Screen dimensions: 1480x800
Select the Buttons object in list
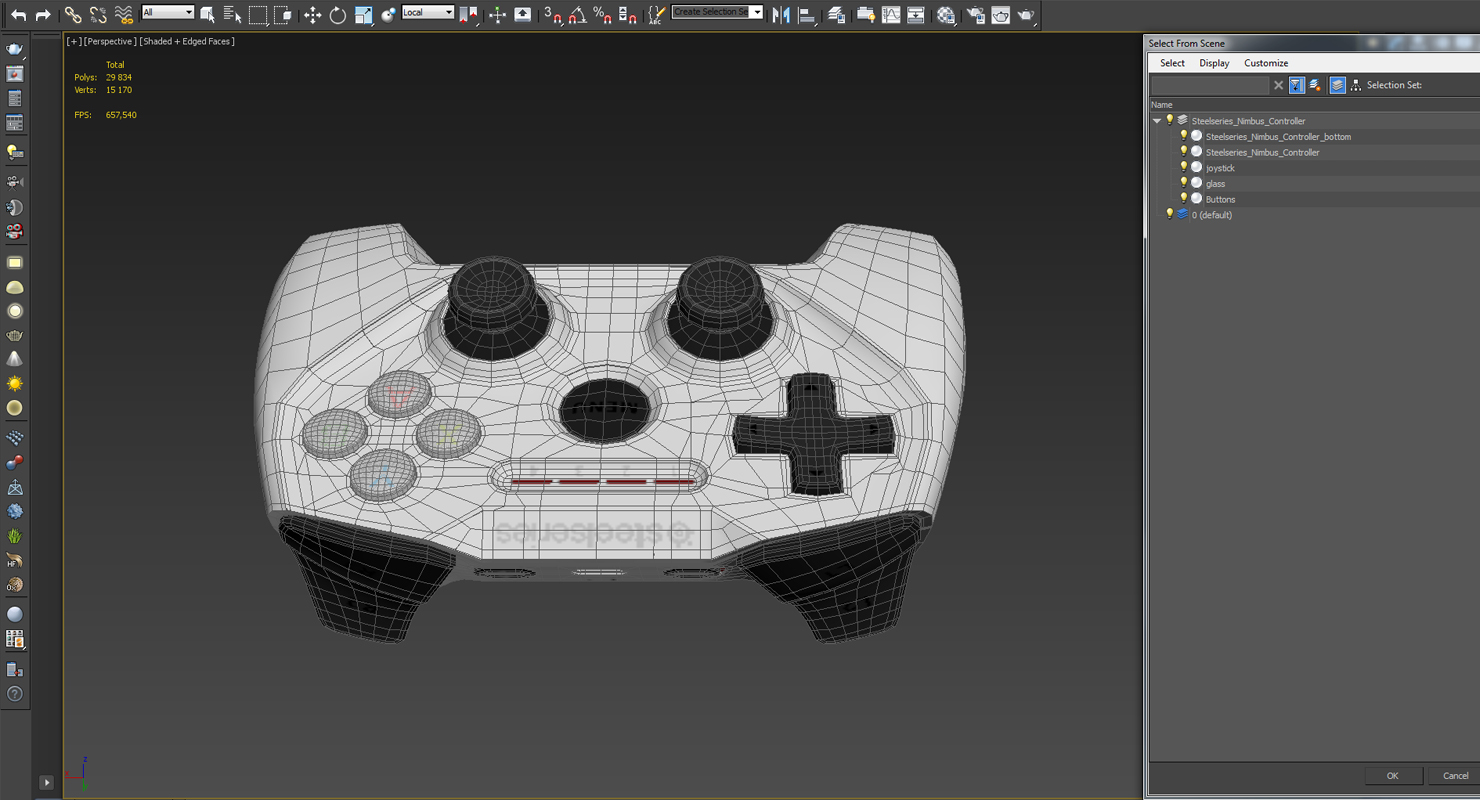(x=1220, y=200)
